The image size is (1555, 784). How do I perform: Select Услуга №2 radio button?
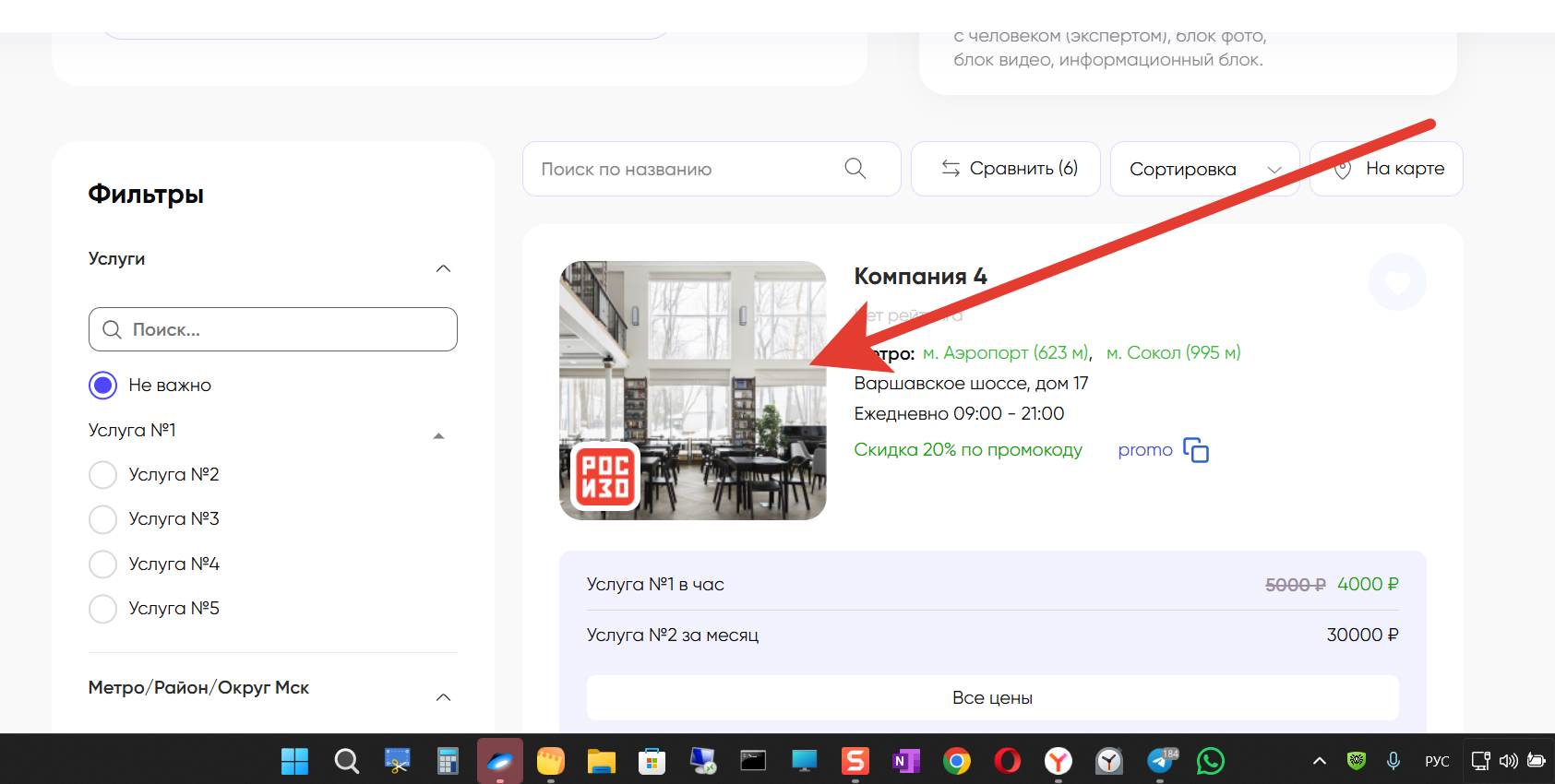point(103,475)
